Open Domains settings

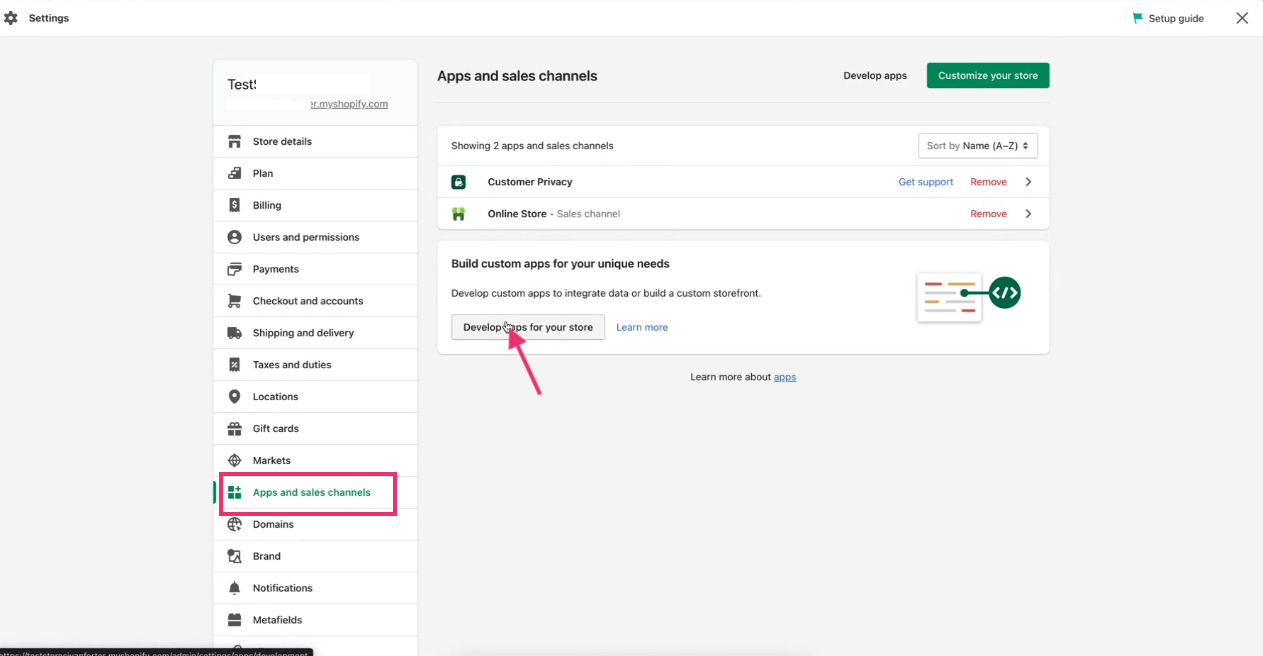pyautogui.click(x=315, y=524)
